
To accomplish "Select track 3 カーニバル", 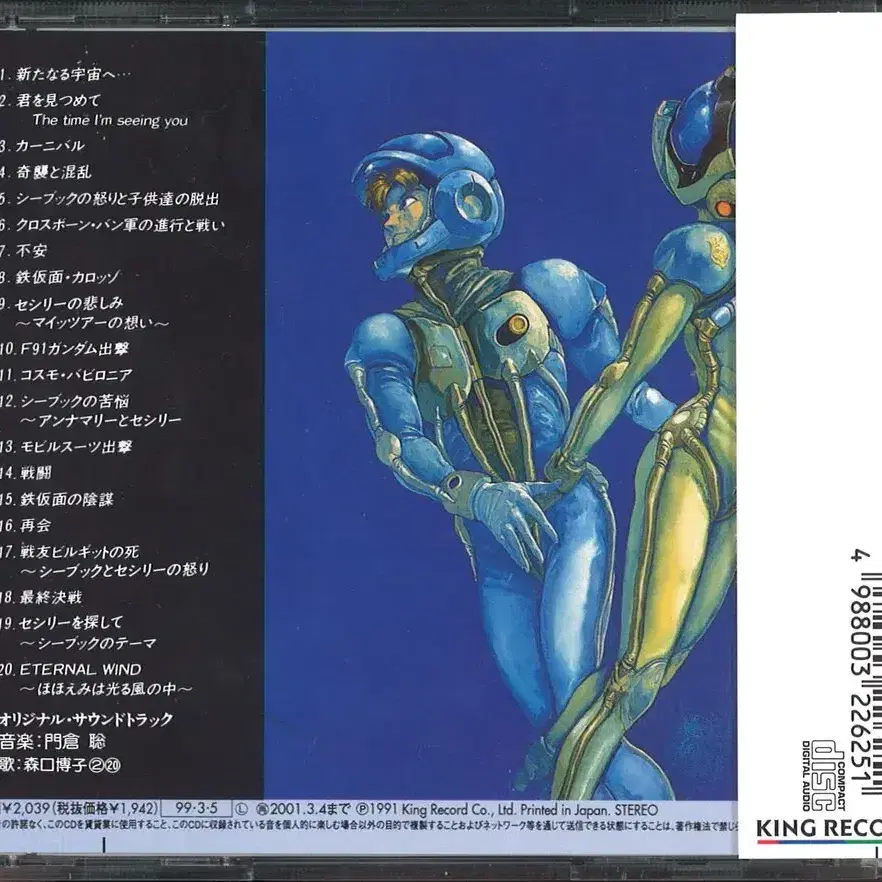I will point(42,146).
